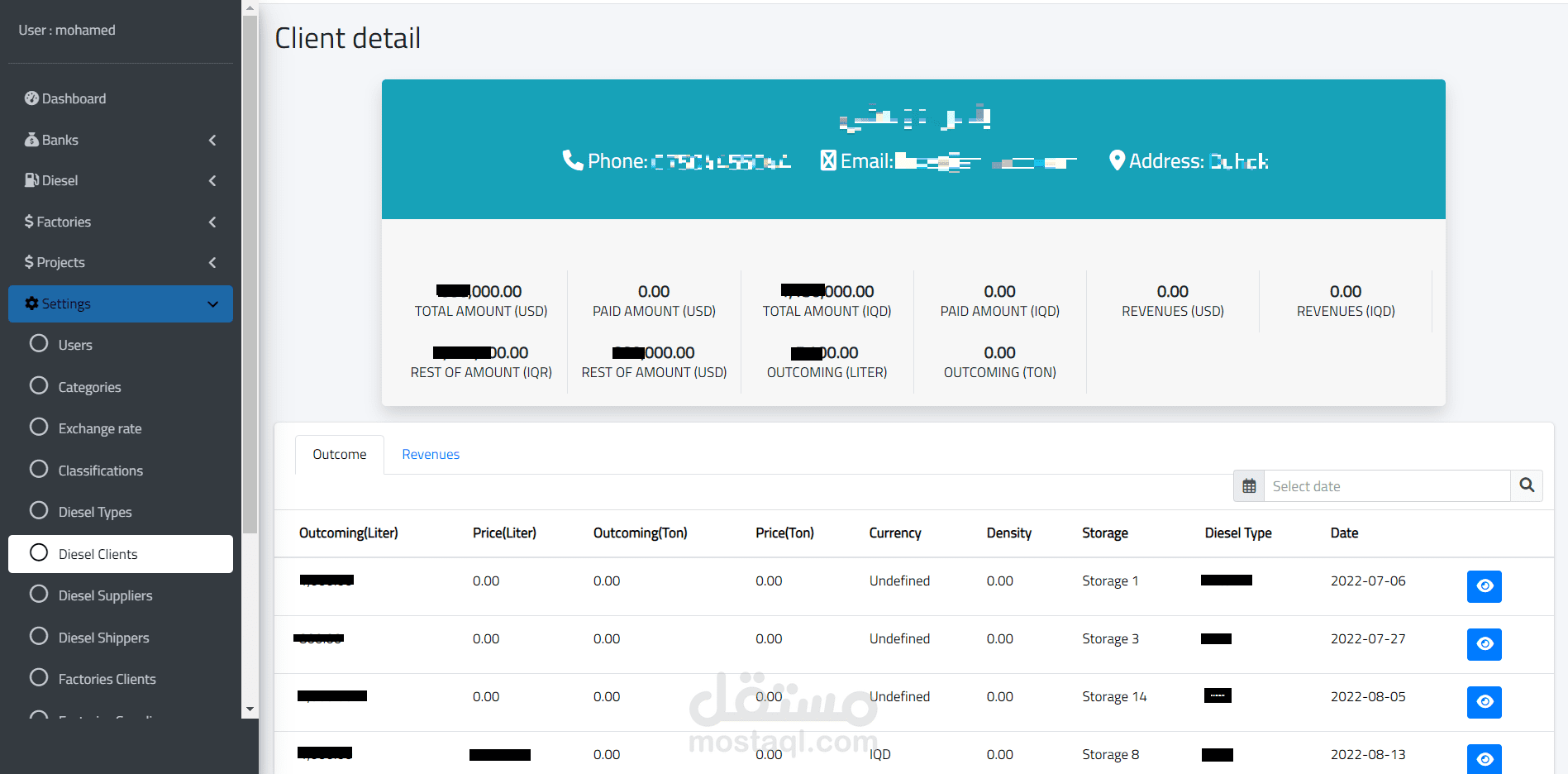The image size is (1568, 774).
Task: Select the Factories Clients circle icon
Action: 39,677
